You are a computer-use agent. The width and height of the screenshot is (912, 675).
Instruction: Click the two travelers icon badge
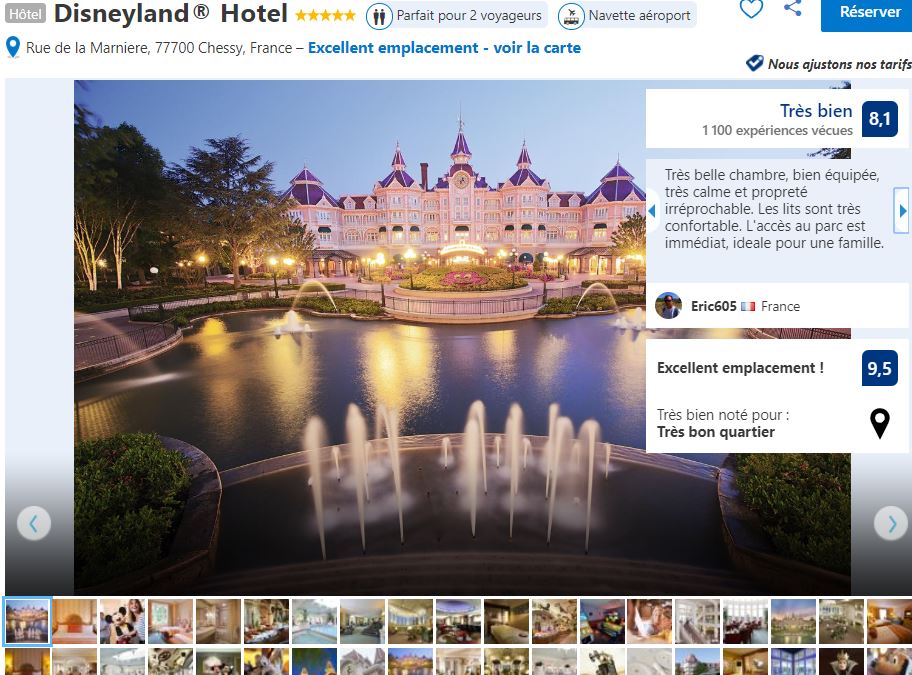379,16
